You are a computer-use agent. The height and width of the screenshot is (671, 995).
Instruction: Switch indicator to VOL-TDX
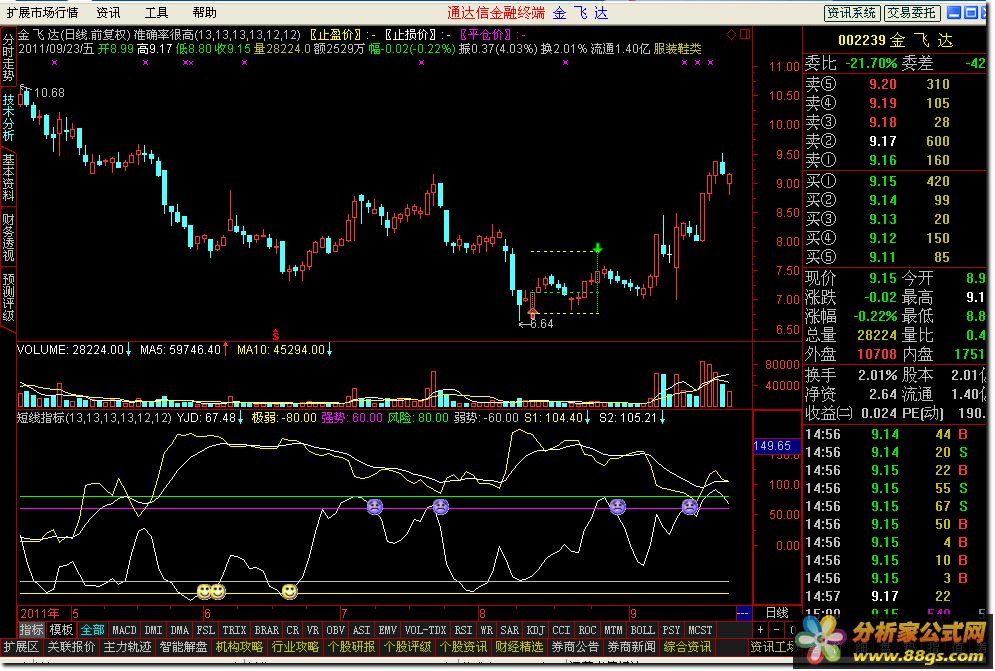pyautogui.click(x=426, y=630)
